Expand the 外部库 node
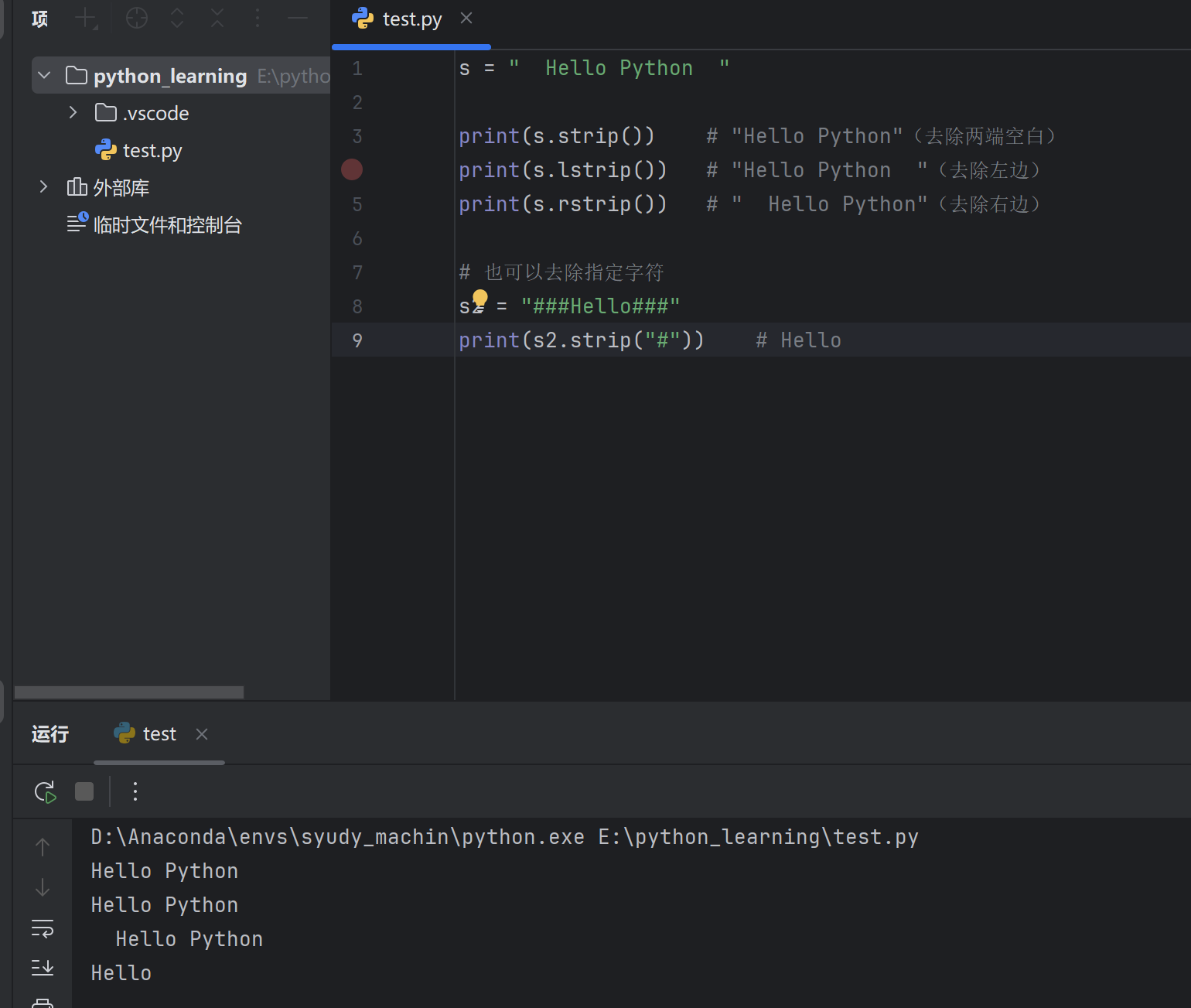This screenshot has width=1191, height=1008. [44, 187]
